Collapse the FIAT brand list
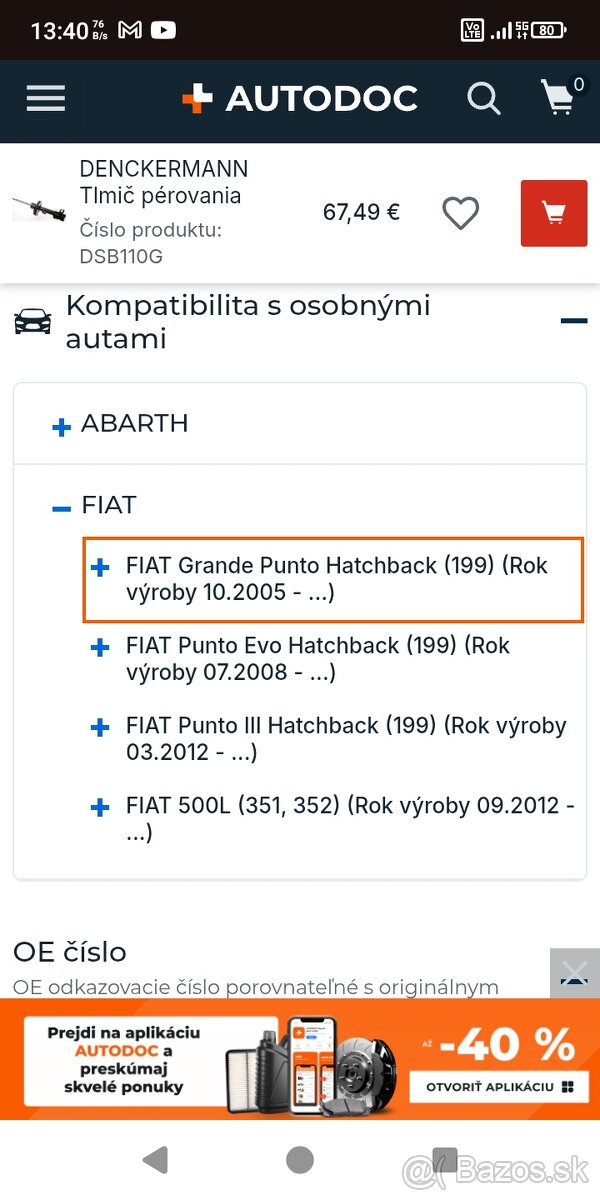Viewport: 600px width, 1200px height. pos(62,508)
